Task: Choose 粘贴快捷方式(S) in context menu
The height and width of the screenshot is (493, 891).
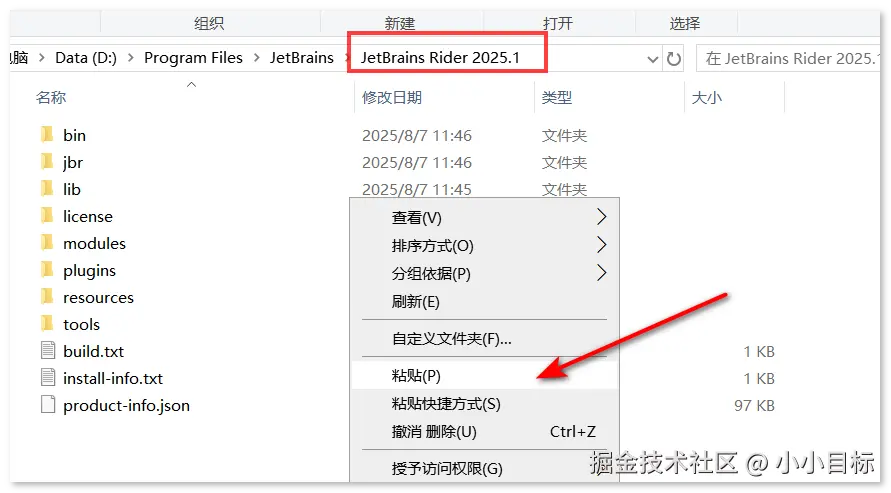Action: pyautogui.click(x=484, y=404)
